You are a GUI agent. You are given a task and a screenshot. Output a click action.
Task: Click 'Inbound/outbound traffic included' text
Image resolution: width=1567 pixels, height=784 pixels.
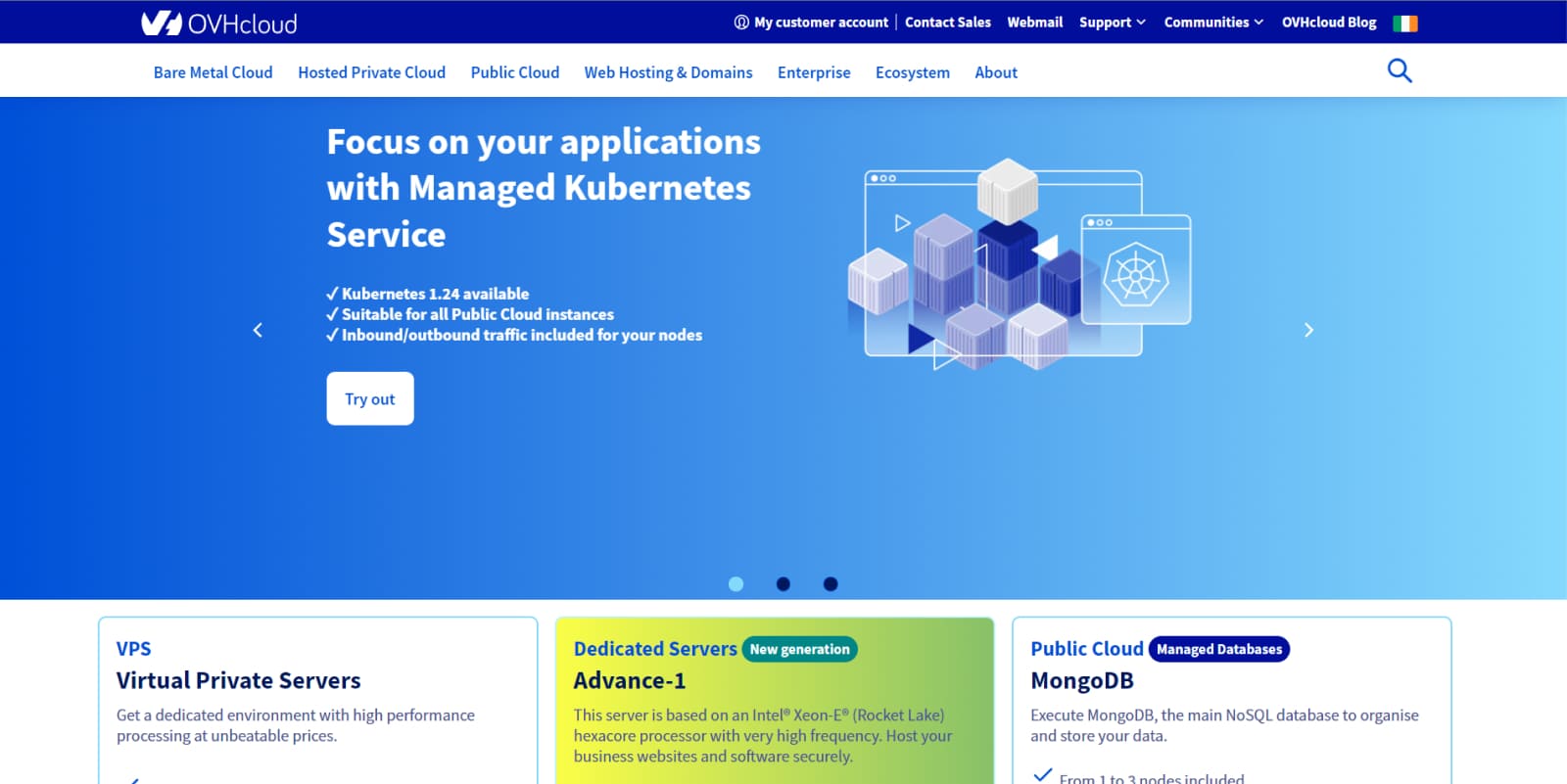(x=522, y=335)
